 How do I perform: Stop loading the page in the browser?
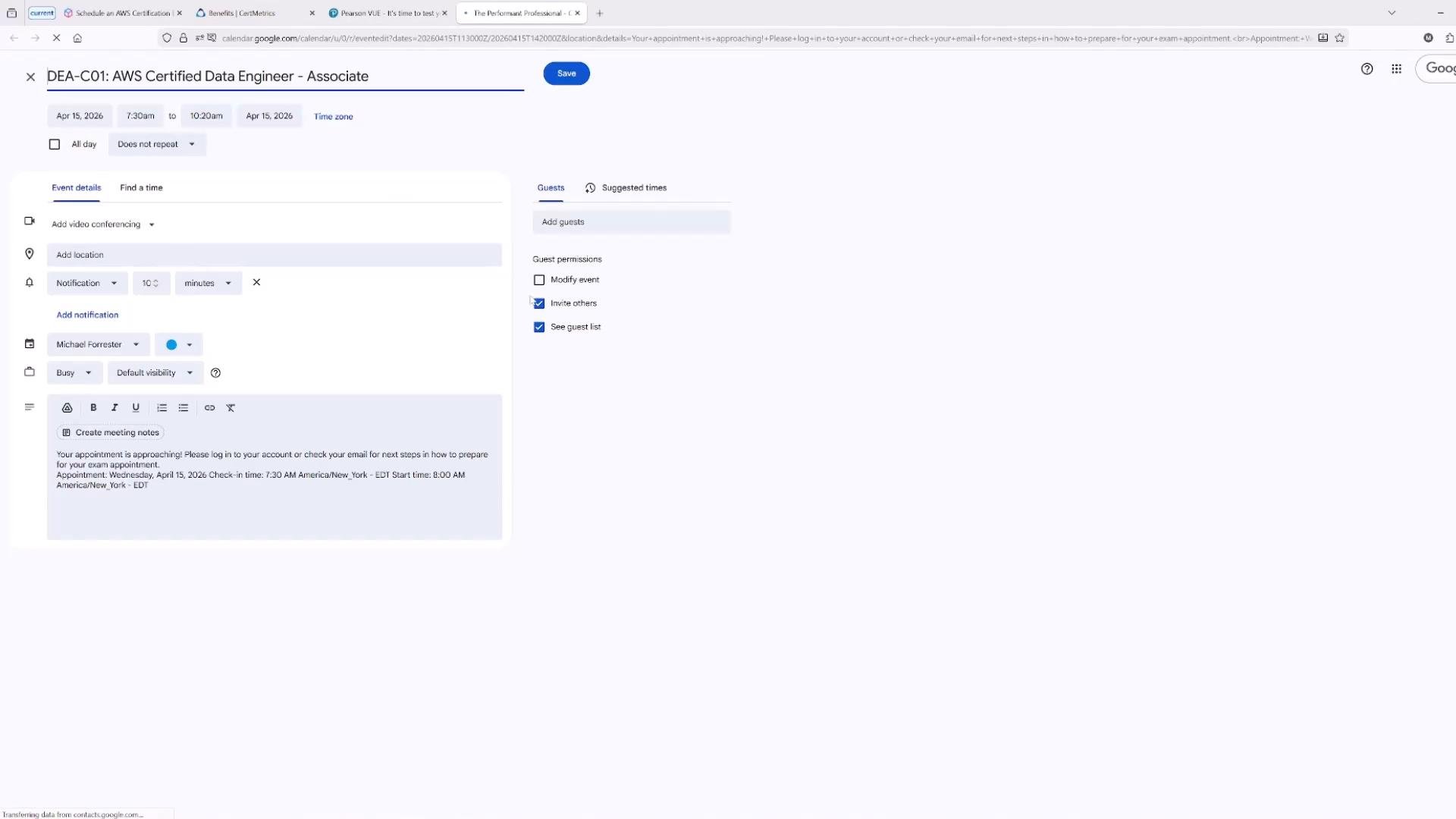[56, 38]
